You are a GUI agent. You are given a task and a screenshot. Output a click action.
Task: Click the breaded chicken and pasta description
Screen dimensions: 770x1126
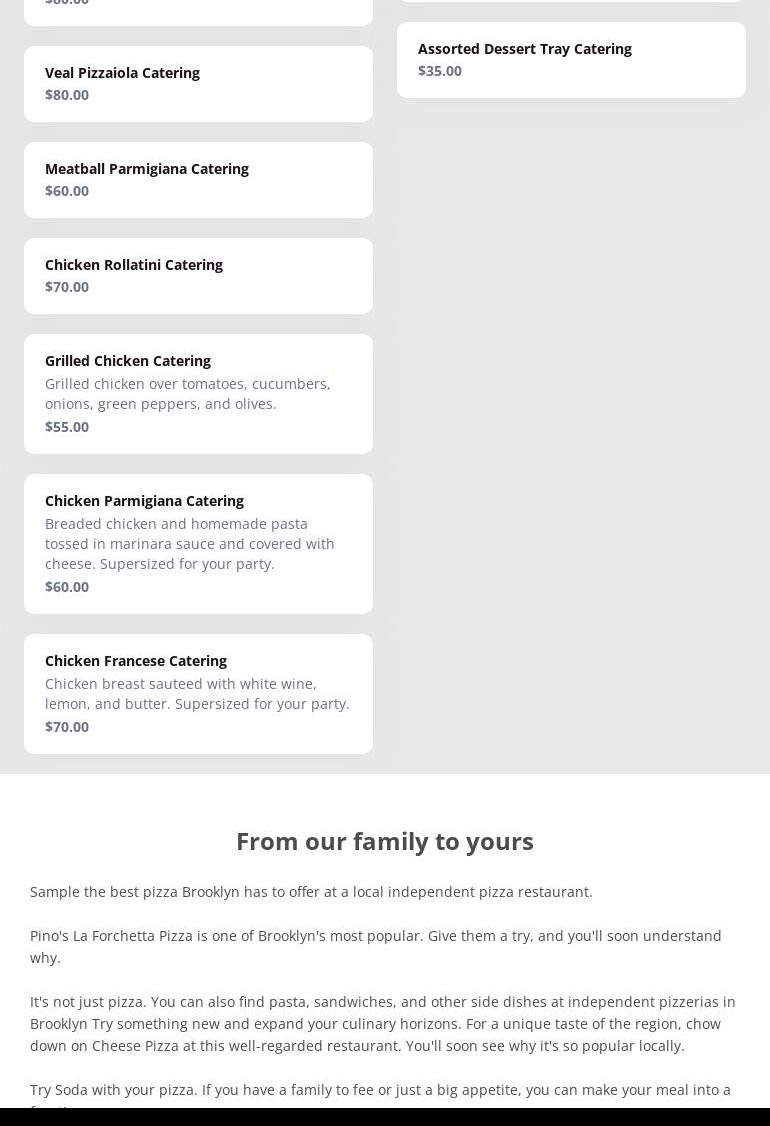point(190,544)
